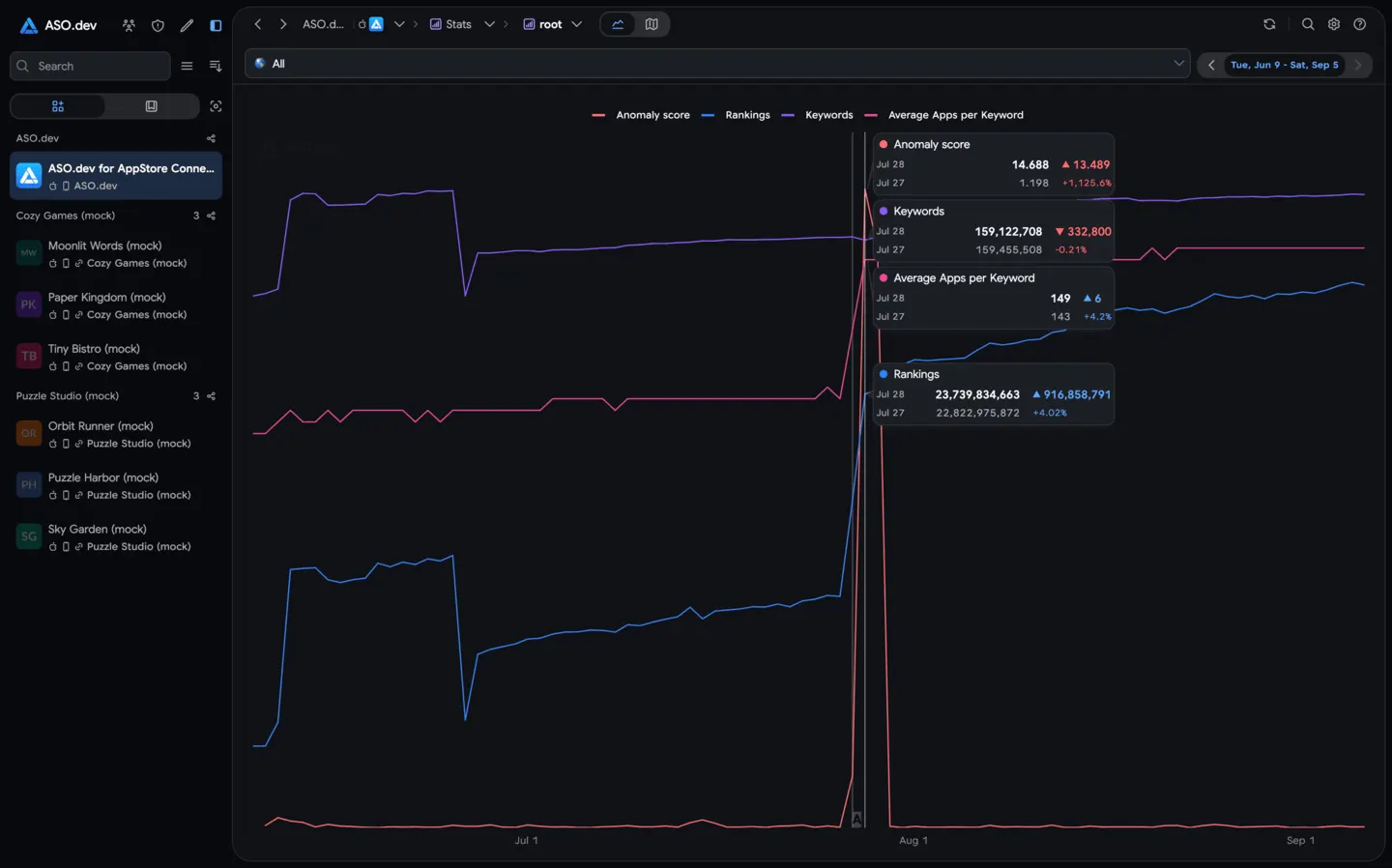Select Sky Garden (mock) app

(x=116, y=537)
